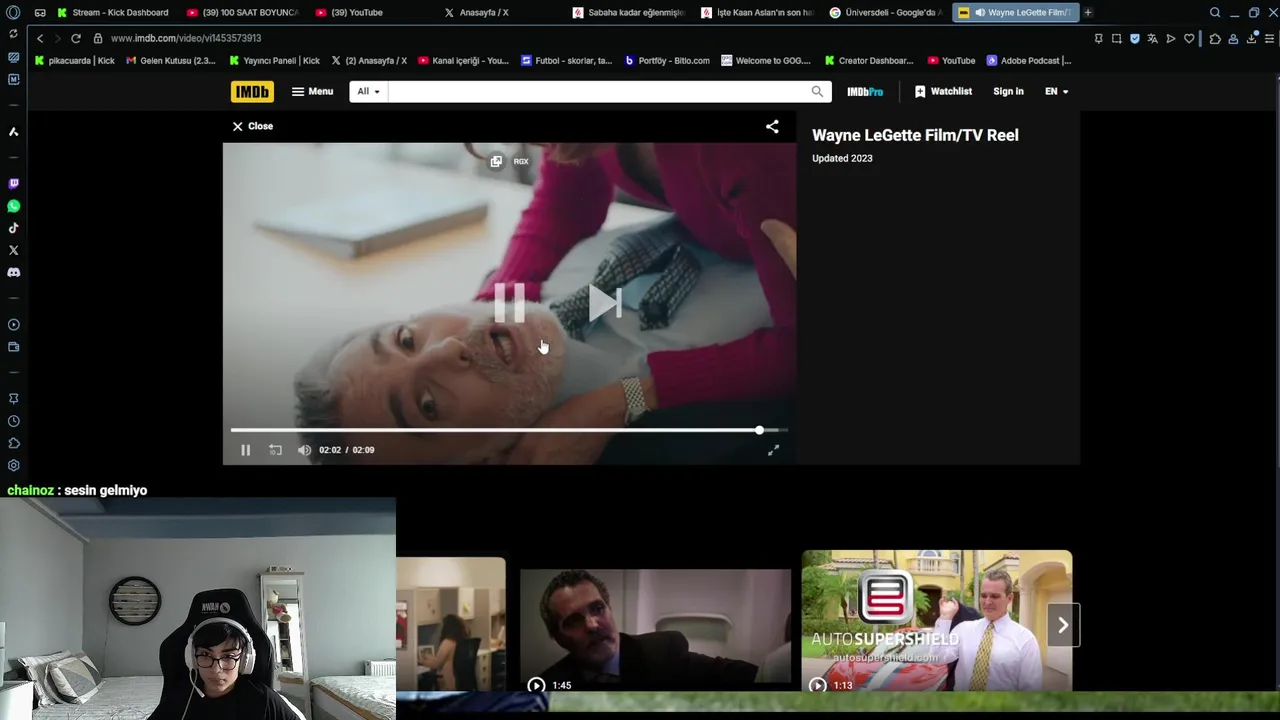Click the large pause overlay on video
Screen dimensions: 1280x720
(509, 303)
